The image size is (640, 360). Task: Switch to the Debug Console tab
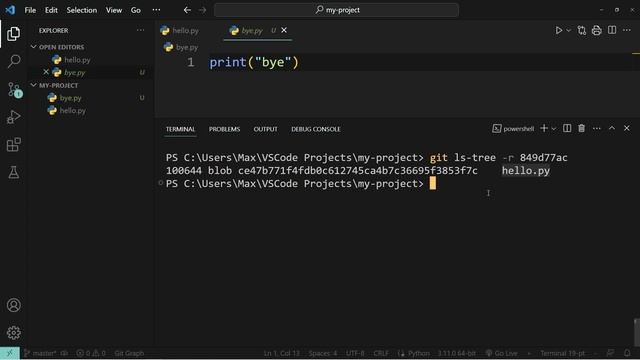(x=316, y=129)
